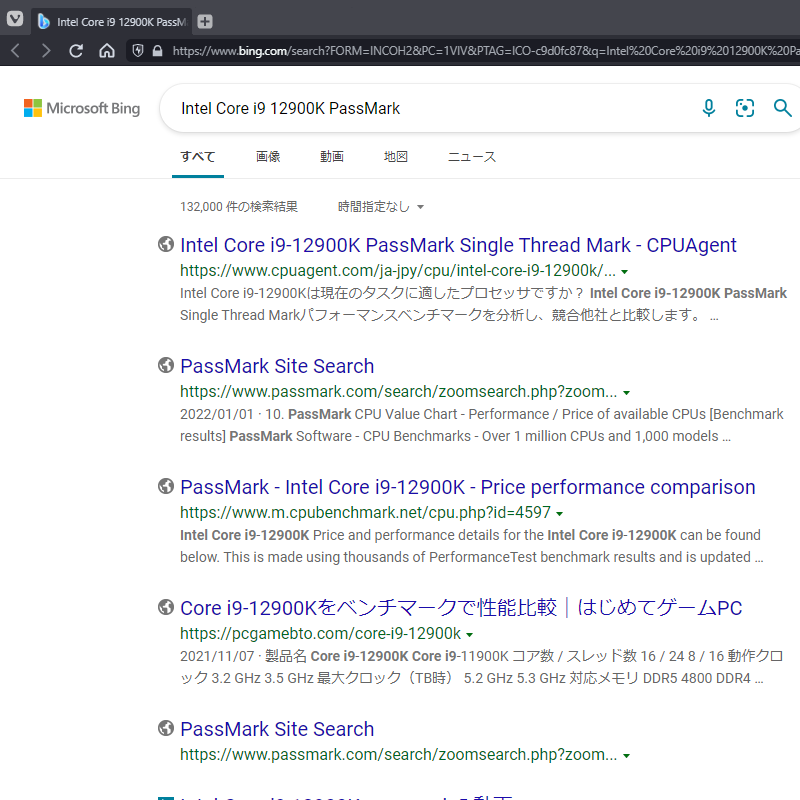The height and width of the screenshot is (800, 800).
Task: Click the 132,000 件の検索結果 count
Action: coord(239,207)
